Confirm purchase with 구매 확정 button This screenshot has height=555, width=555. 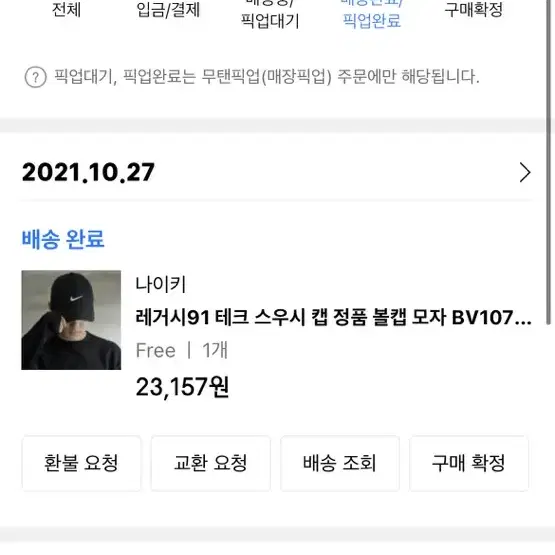[469, 463]
